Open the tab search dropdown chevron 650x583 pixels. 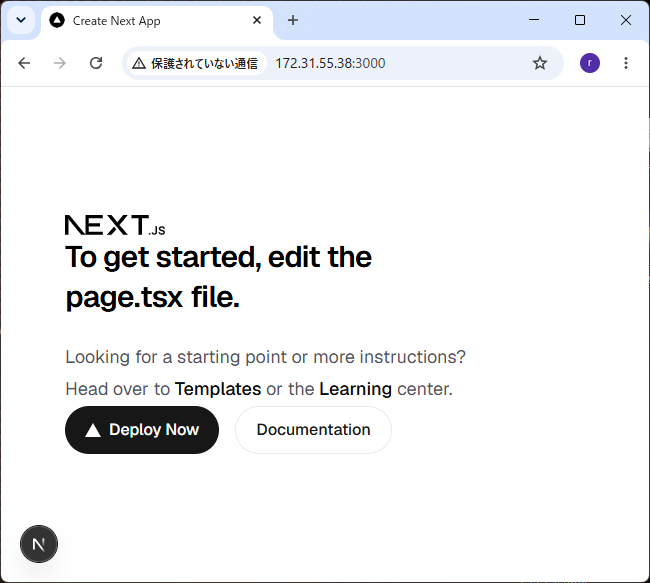click(21, 20)
